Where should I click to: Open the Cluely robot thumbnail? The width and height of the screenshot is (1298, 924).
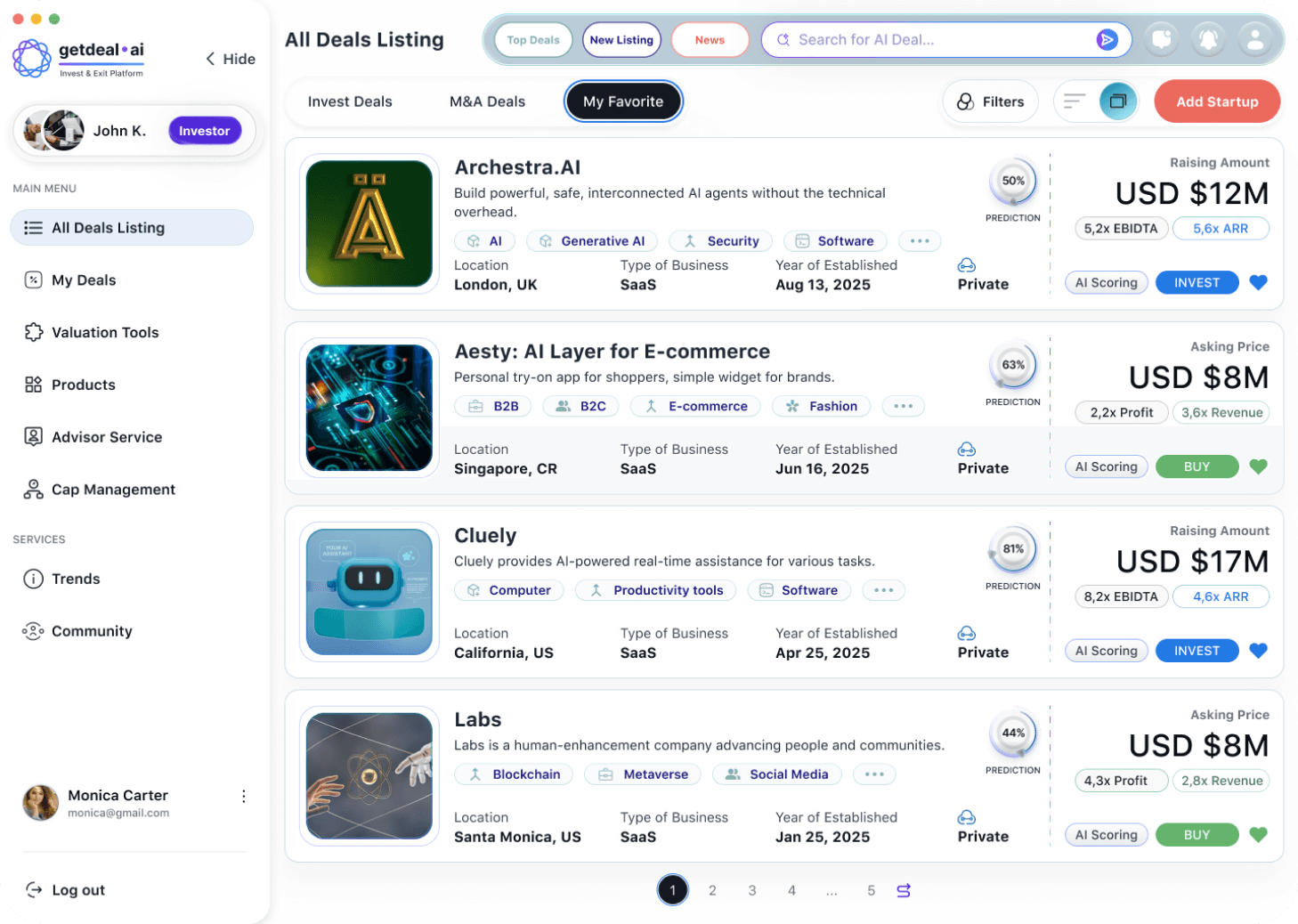[x=369, y=592]
